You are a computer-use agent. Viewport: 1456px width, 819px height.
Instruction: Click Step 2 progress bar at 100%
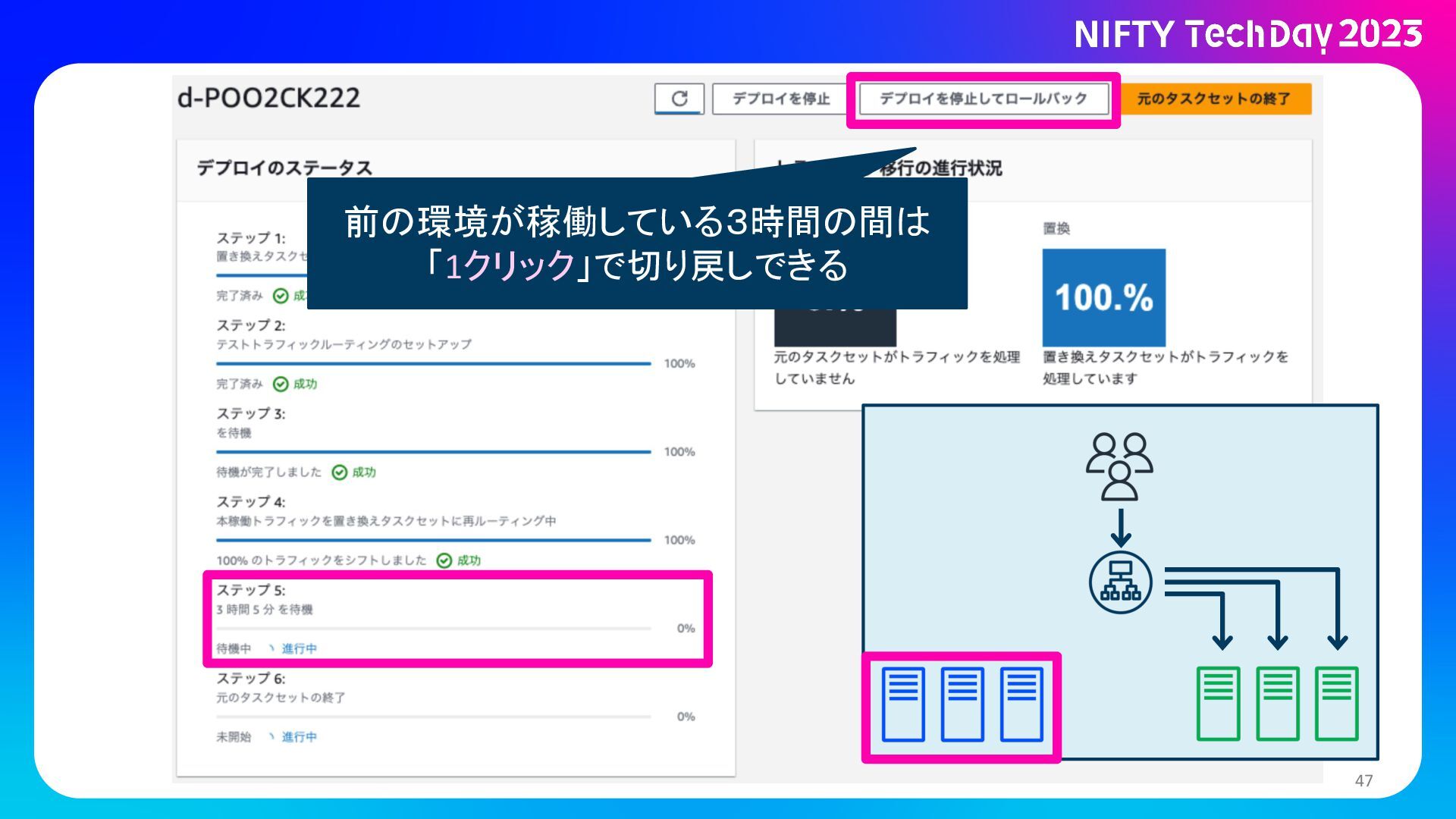[x=433, y=364]
